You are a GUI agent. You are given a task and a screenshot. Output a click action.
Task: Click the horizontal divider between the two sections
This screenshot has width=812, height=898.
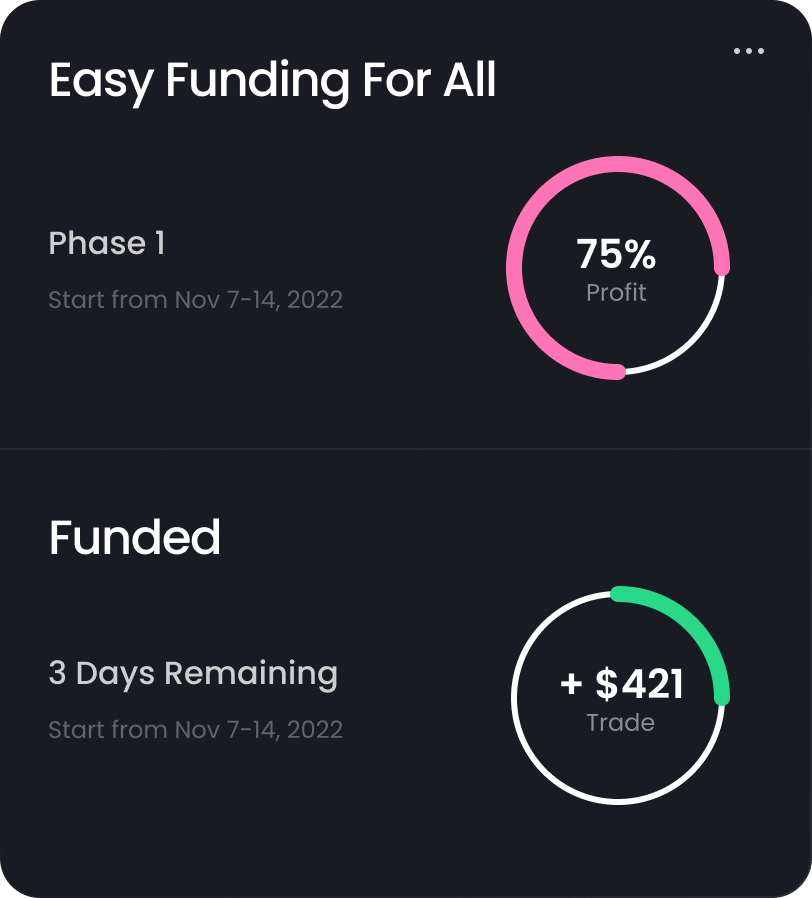(406, 449)
